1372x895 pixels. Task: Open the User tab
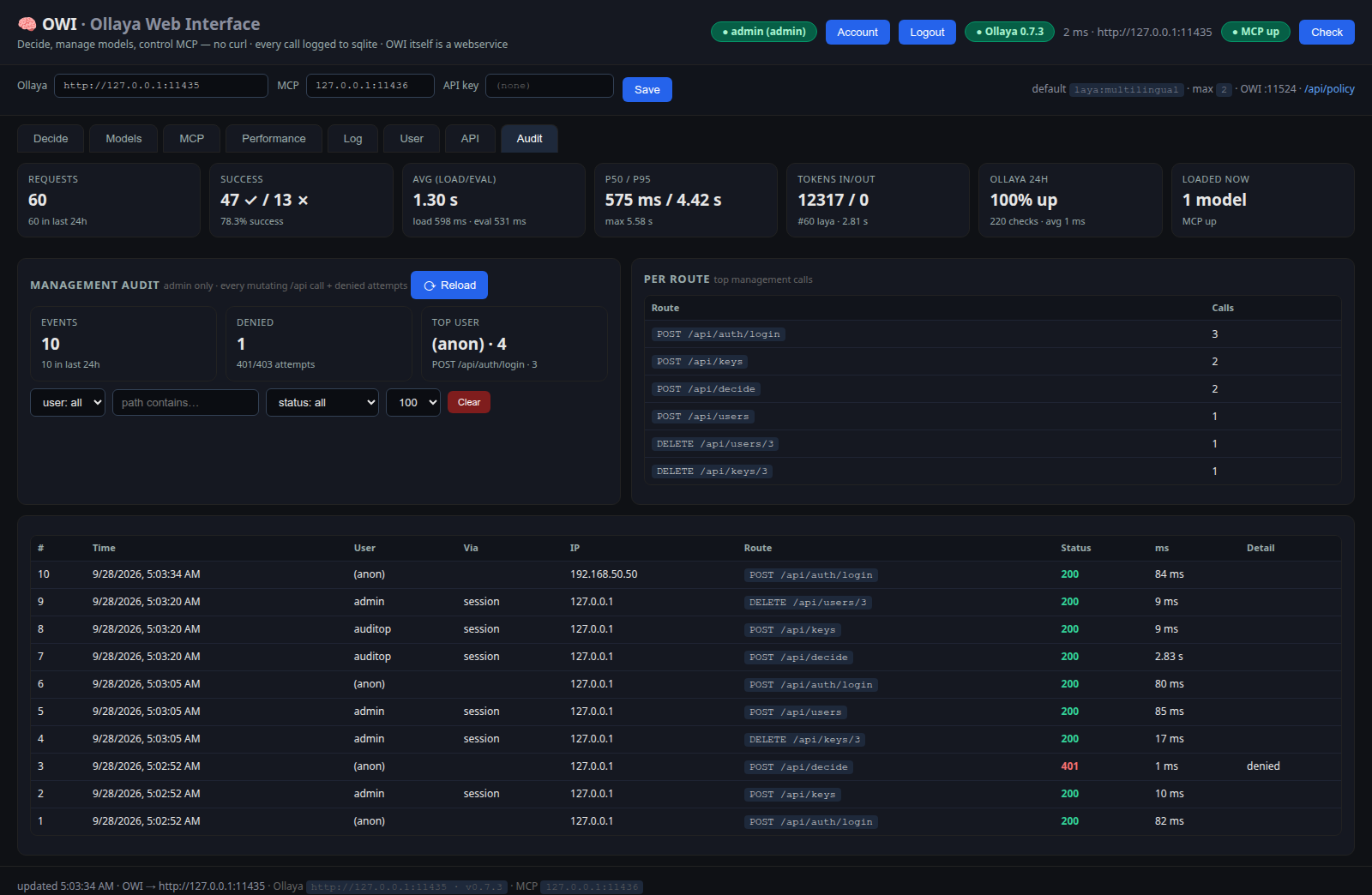click(412, 139)
